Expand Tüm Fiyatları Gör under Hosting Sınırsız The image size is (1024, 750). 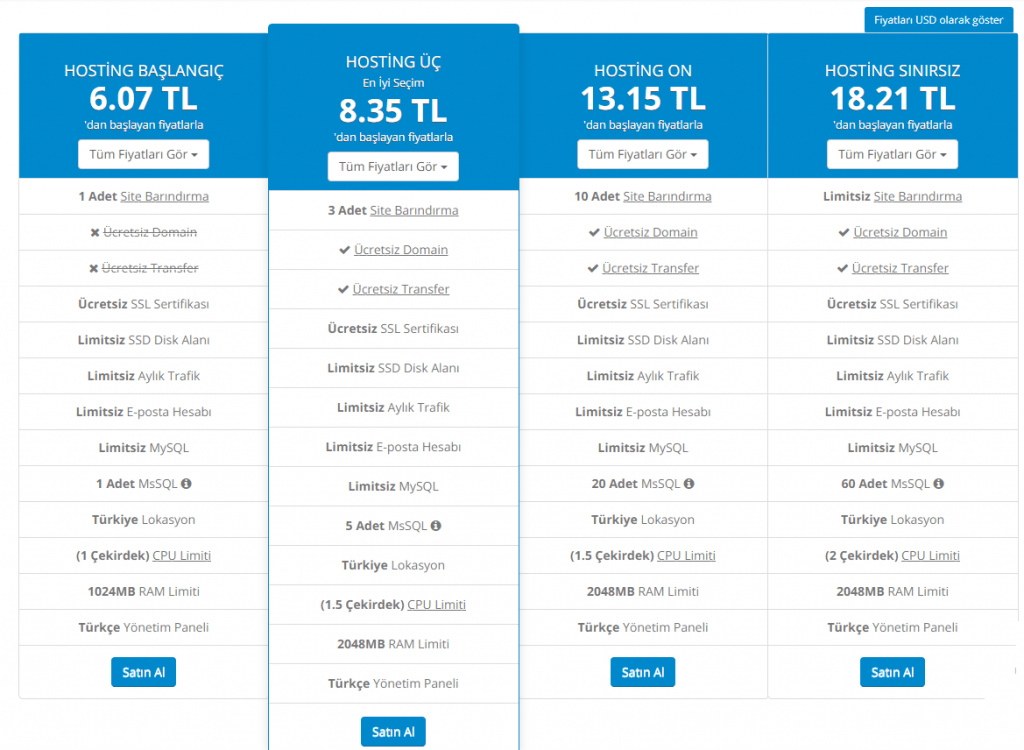pyautogui.click(x=892, y=155)
